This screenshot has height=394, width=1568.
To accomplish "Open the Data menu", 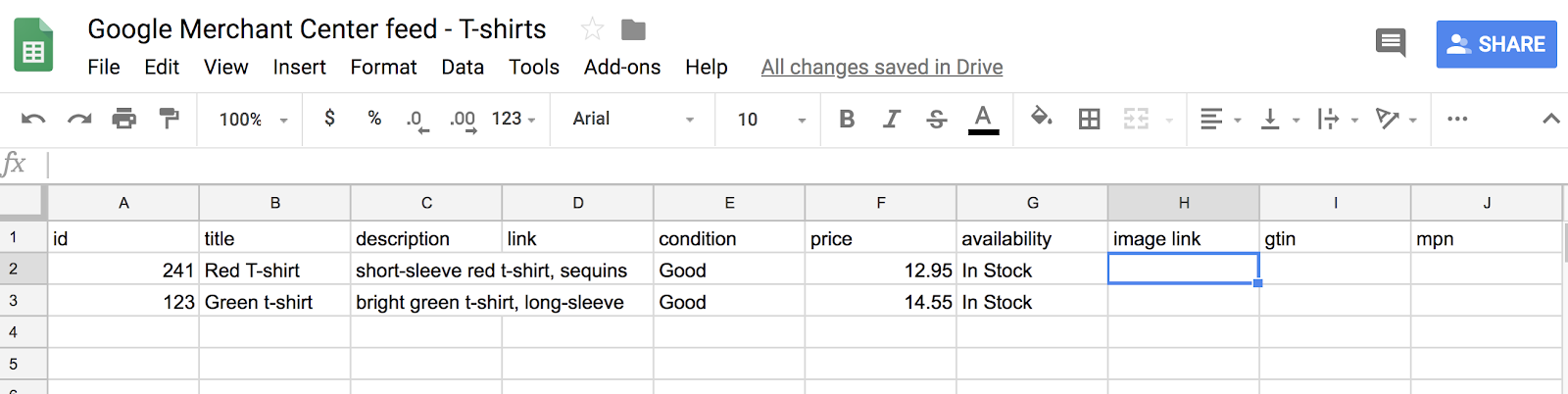I will pyautogui.click(x=463, y=67).
